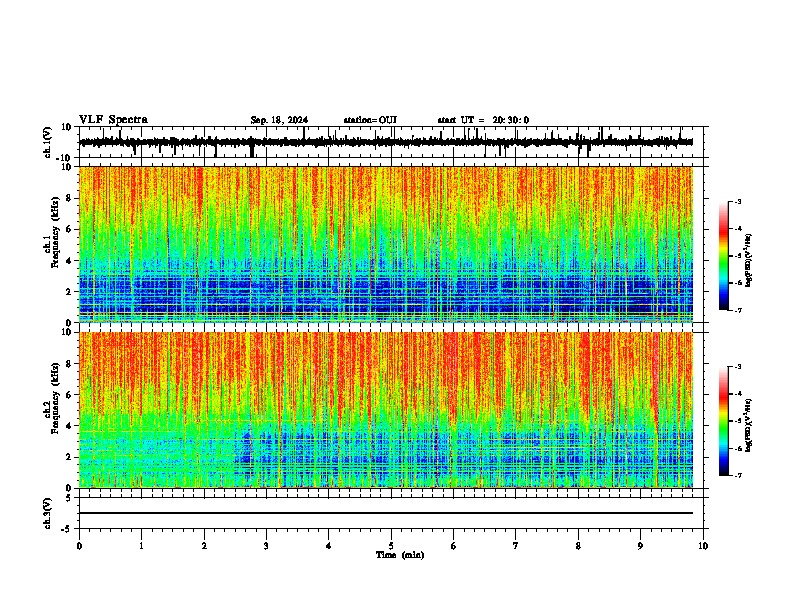The height and width of the screenshot is (612, 792).
Task: Click time axis tick label "6"
Action: pyautogui.click(x=453, y=546)
